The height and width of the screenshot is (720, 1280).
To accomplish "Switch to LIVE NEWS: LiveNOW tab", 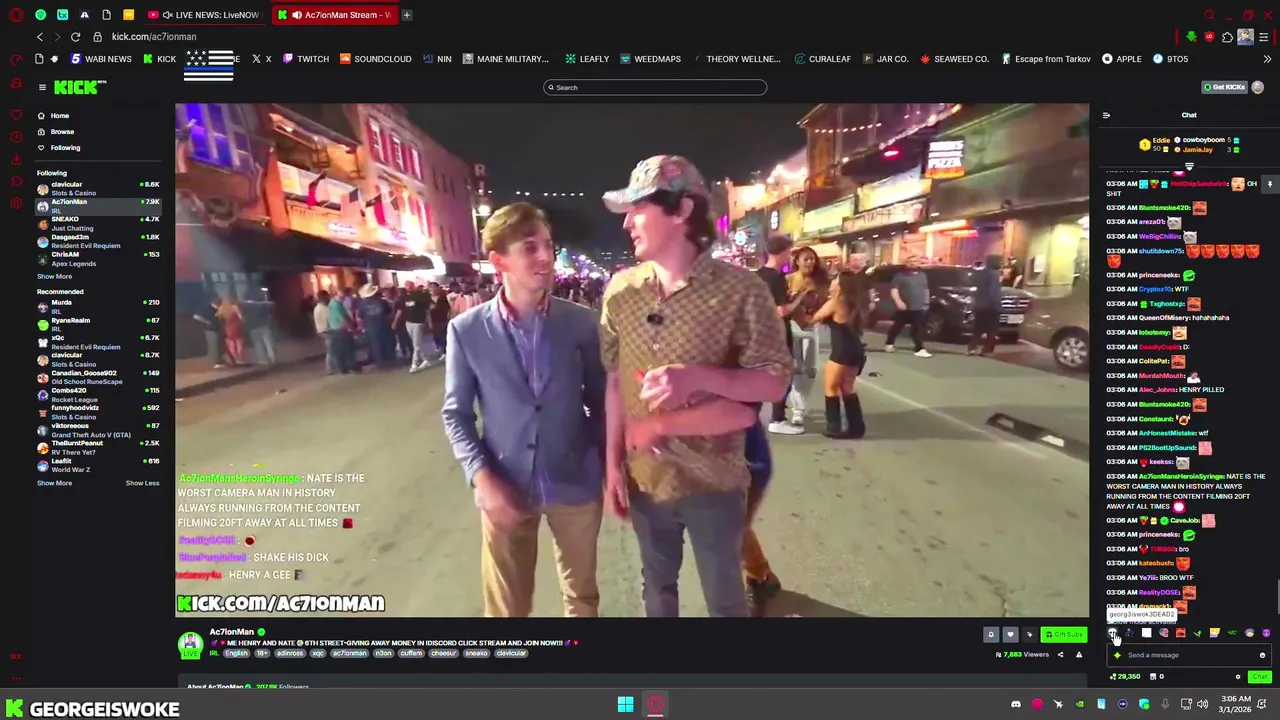I will click(x=207, y=15).
